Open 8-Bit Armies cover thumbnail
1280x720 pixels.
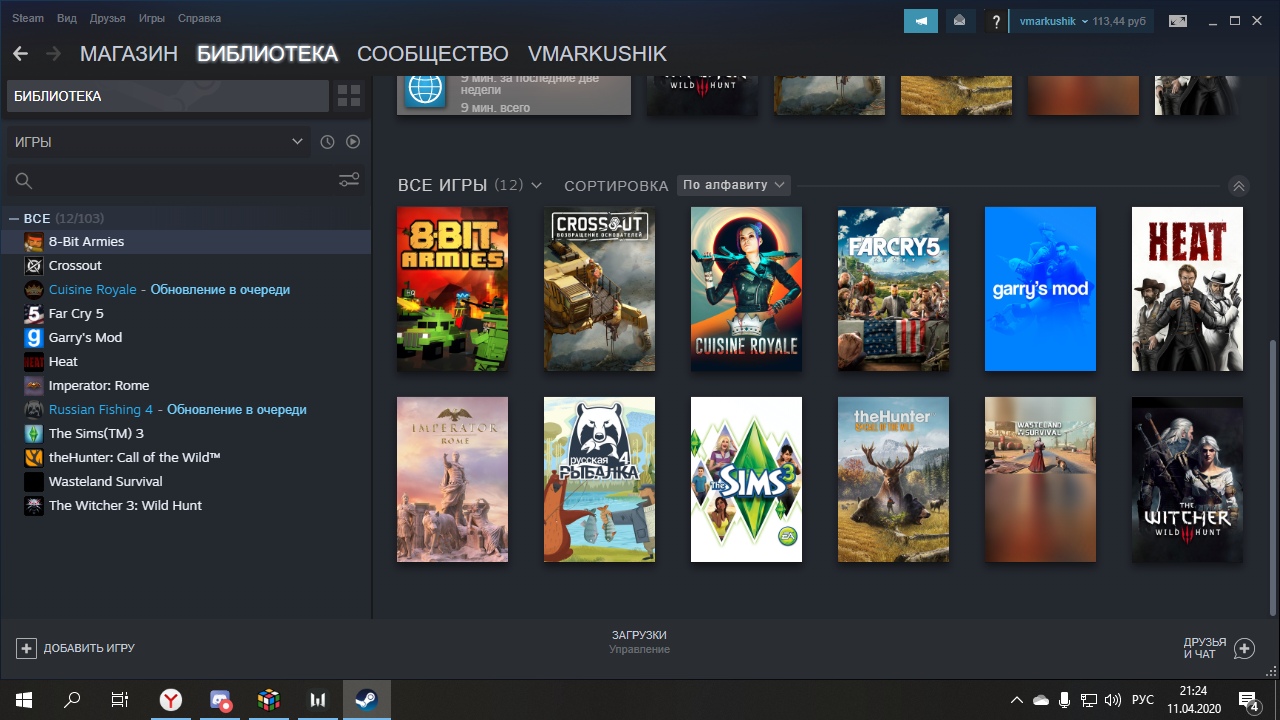(x=452, y=289)
